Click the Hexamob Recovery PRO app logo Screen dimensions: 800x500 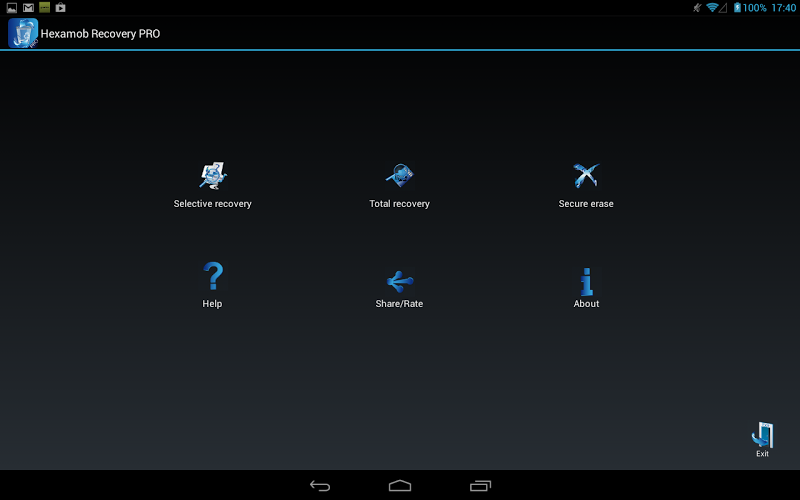point(23,33)
